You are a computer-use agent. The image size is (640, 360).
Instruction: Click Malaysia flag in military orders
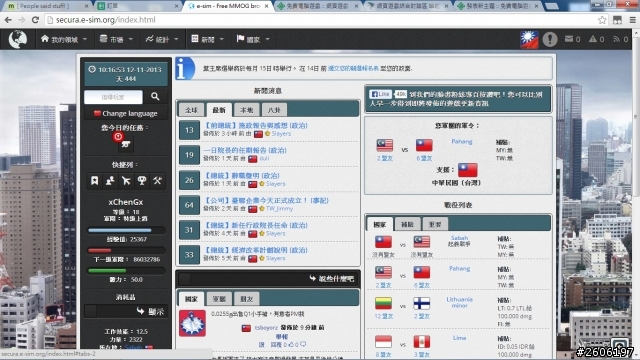[x=384, y=145]
